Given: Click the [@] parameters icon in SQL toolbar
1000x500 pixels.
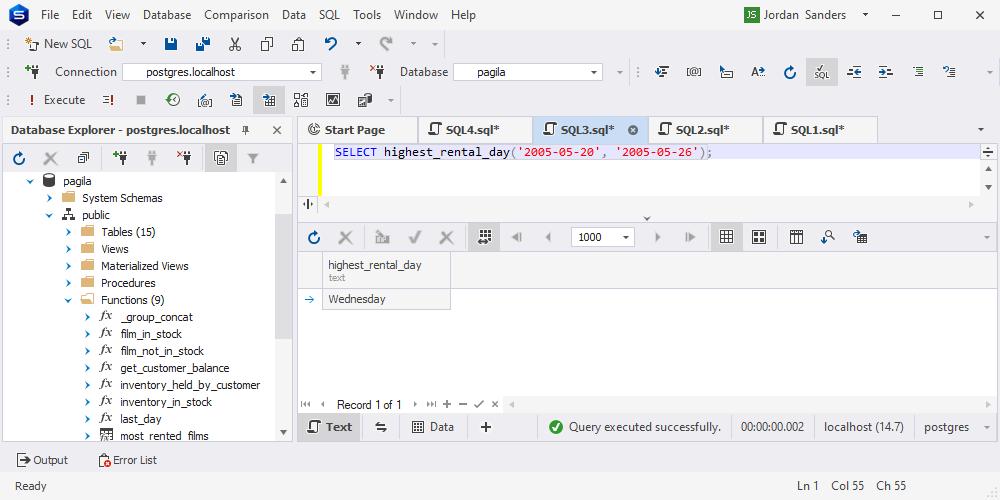Looking at the screenshot, I should (x=694, y=72).
